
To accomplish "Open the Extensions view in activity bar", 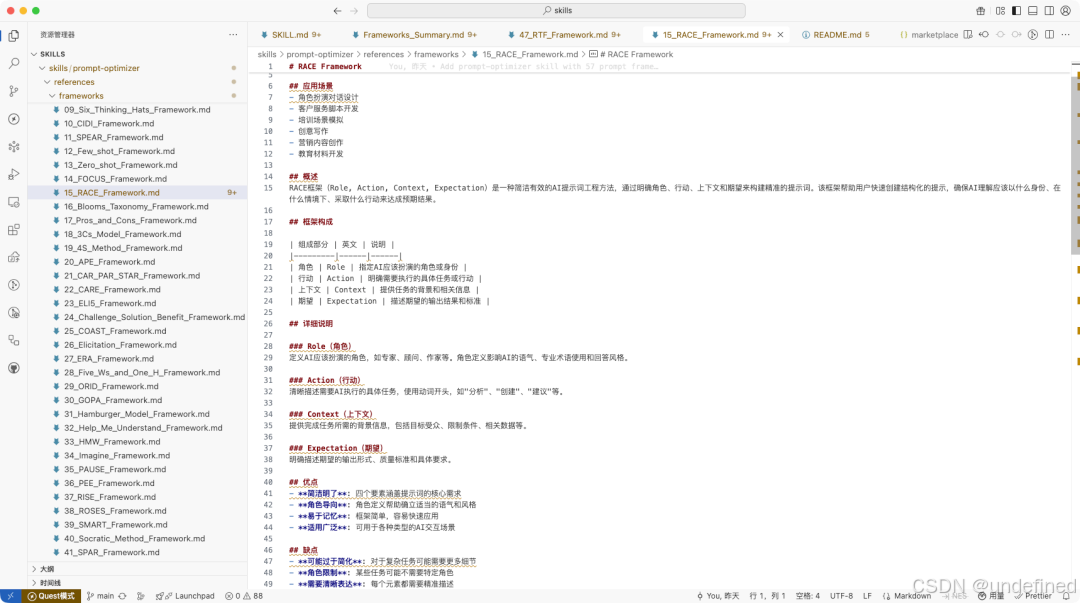I will tap(14, 229).
